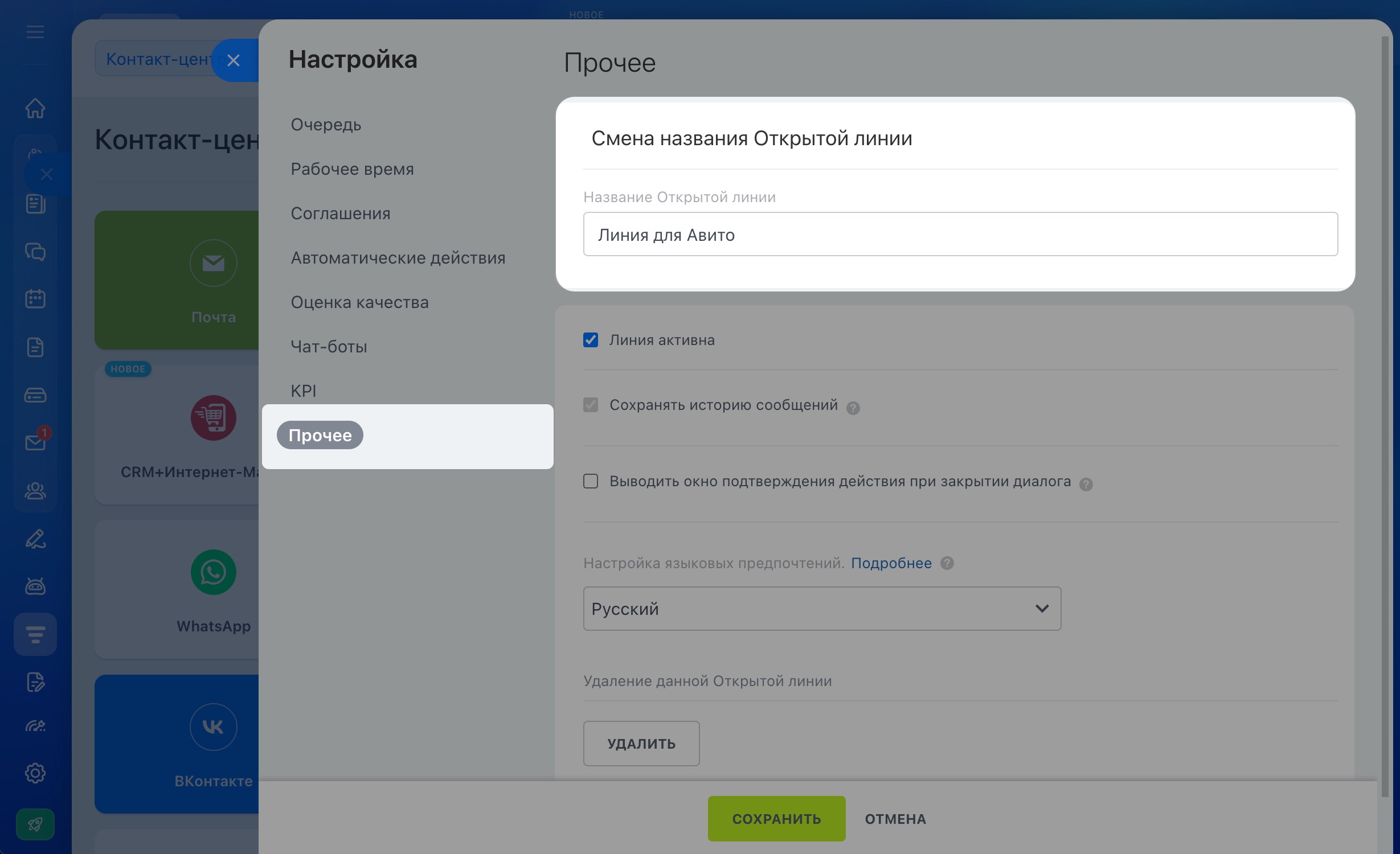Show help for close confirmation option
The width and height of the screenshot is (1400, 854).
point(1086,484)
